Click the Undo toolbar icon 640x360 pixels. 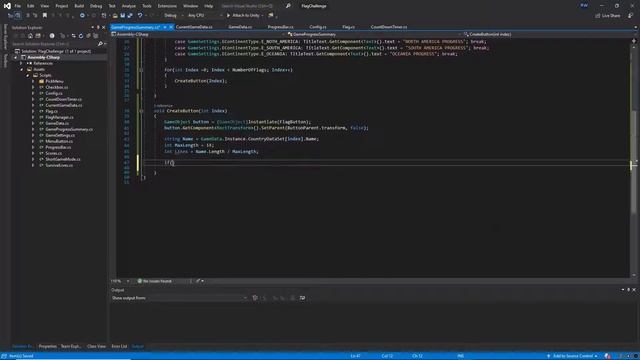[140, 16]
